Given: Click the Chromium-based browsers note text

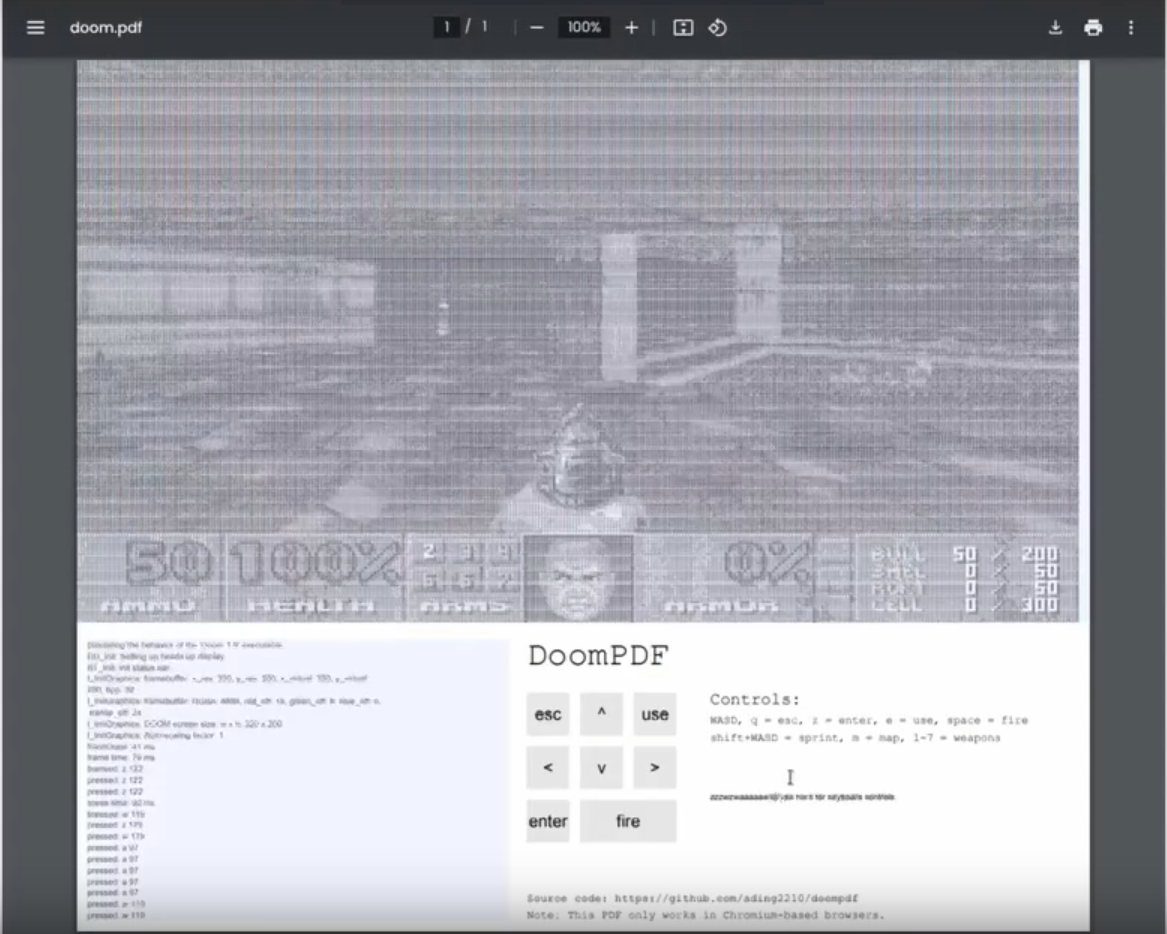Looking at the screenshot, I should (x=705, y=915).
